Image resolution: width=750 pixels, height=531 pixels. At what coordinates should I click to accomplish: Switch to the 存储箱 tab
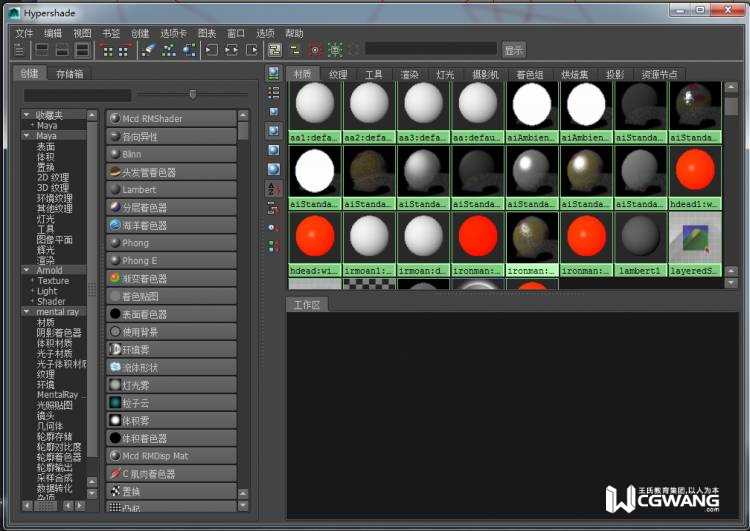[70, 74]
